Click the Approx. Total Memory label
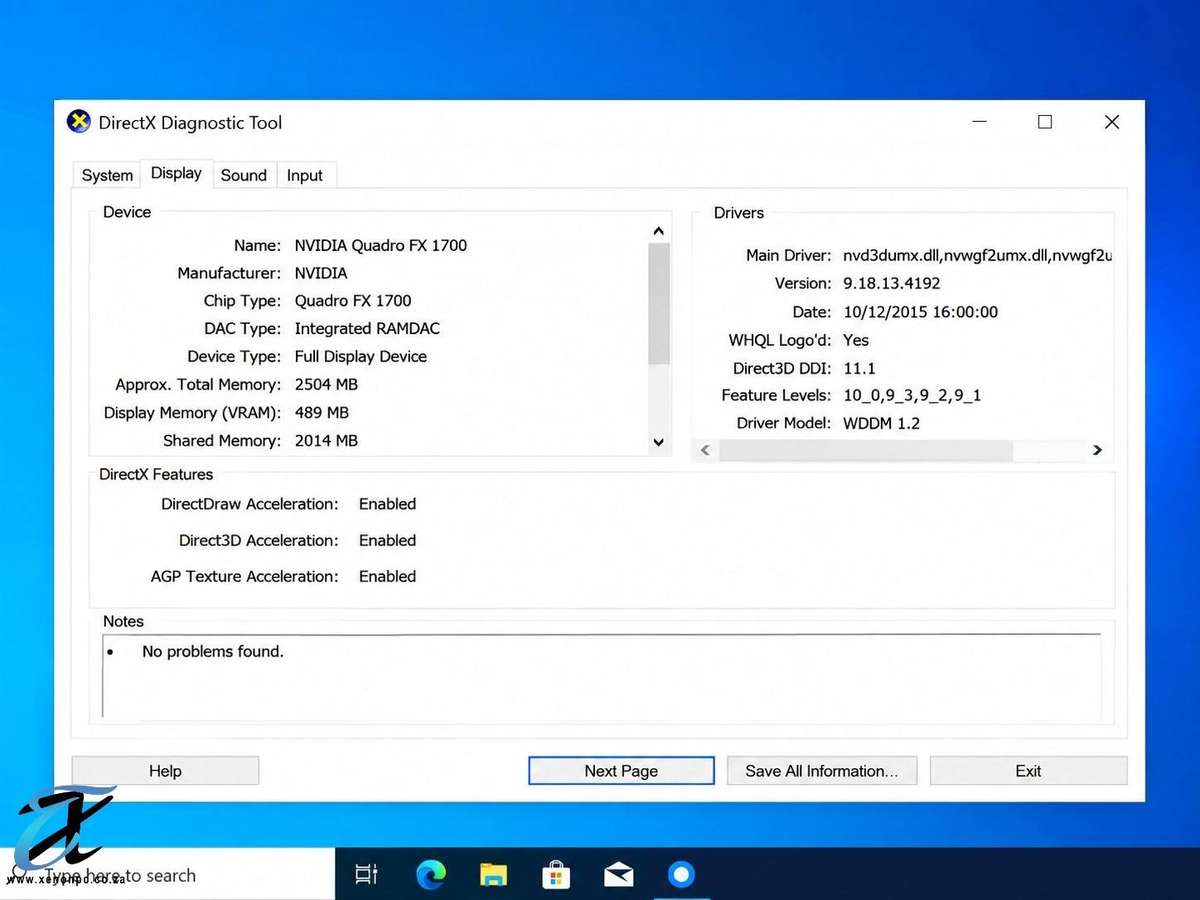Screen dimensions: 1200x900 click(x=198, y=385)
